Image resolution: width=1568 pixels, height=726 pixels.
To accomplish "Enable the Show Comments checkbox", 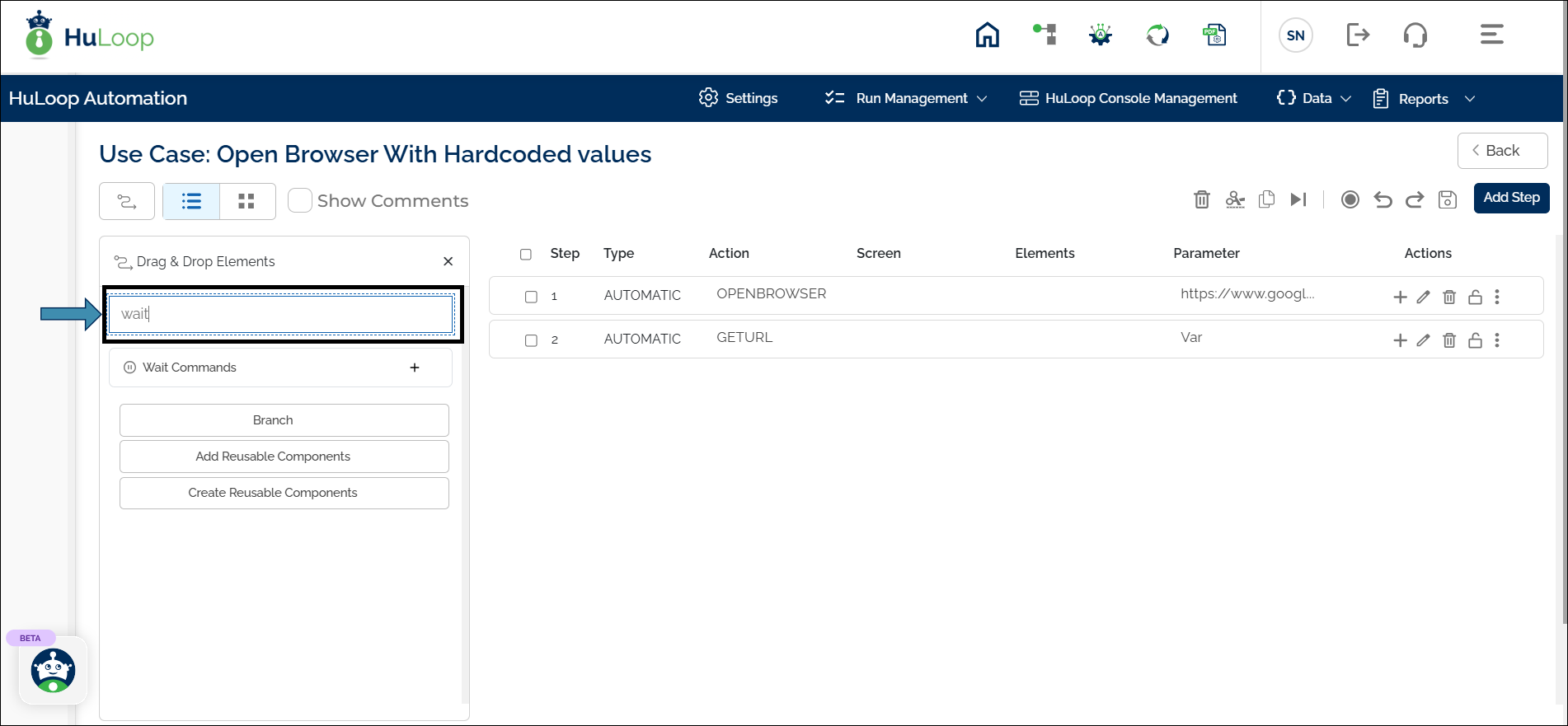I will pos(300,200).
